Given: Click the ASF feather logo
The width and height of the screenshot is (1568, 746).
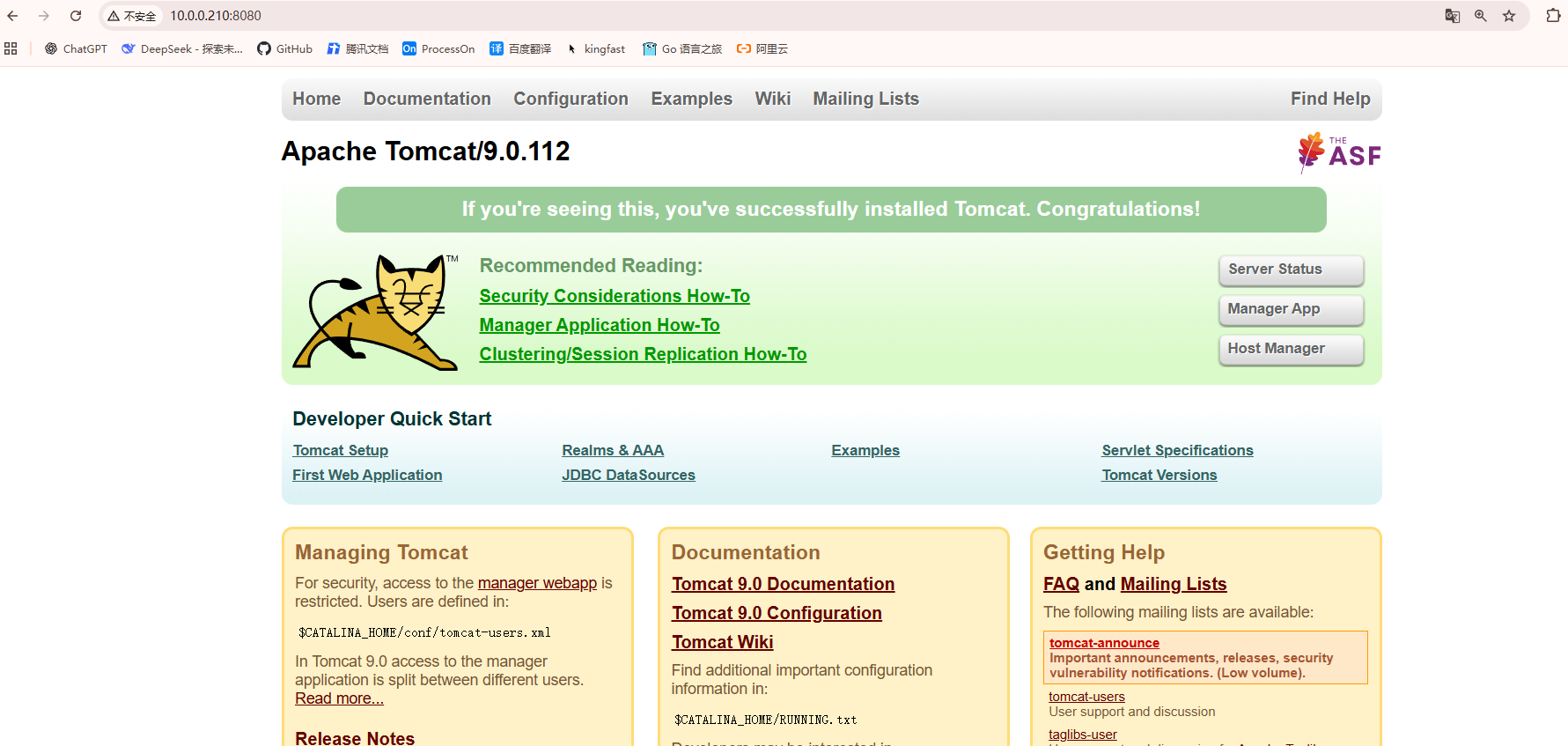Looking at the screenshot, I should (1339, 152).
